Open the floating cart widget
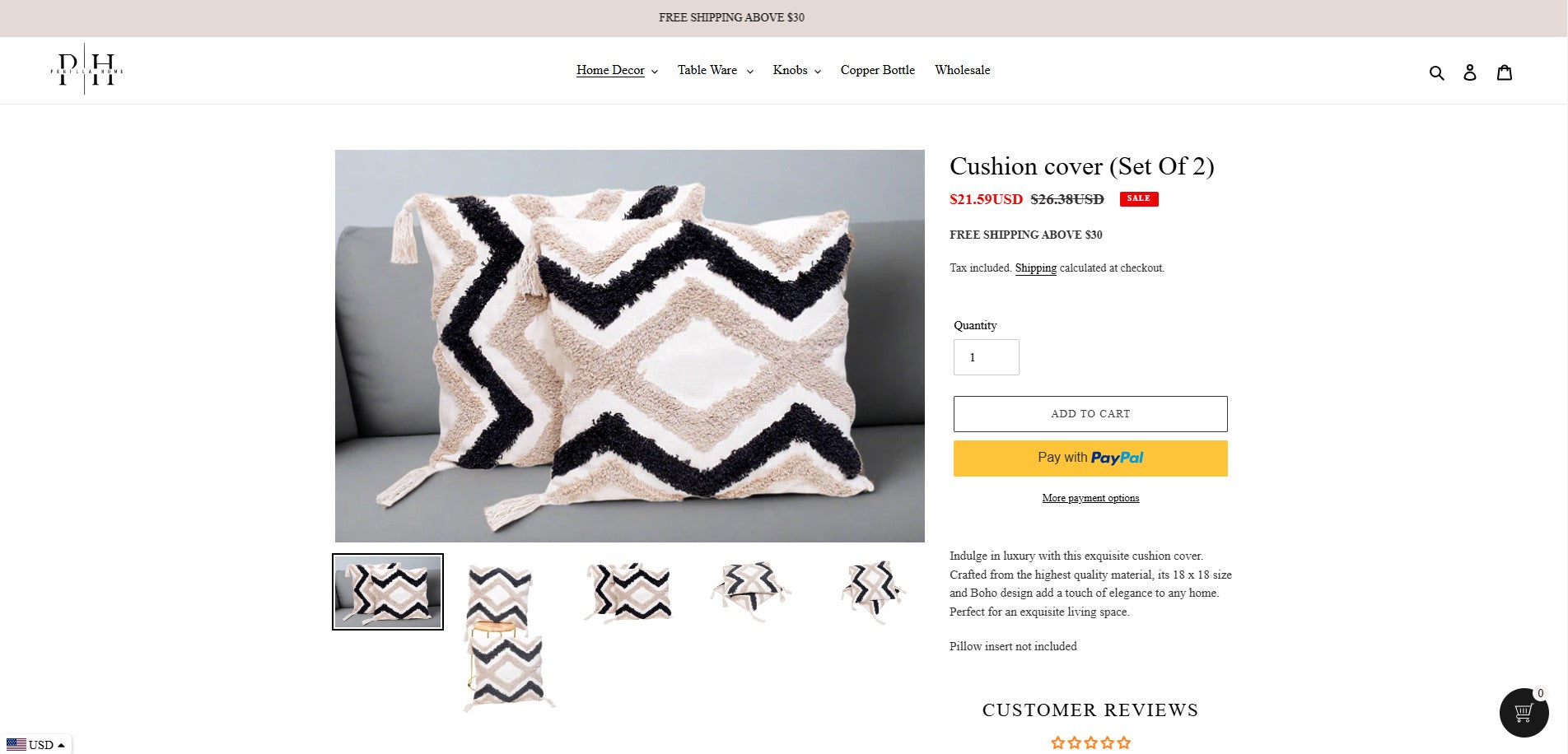 1524,713
